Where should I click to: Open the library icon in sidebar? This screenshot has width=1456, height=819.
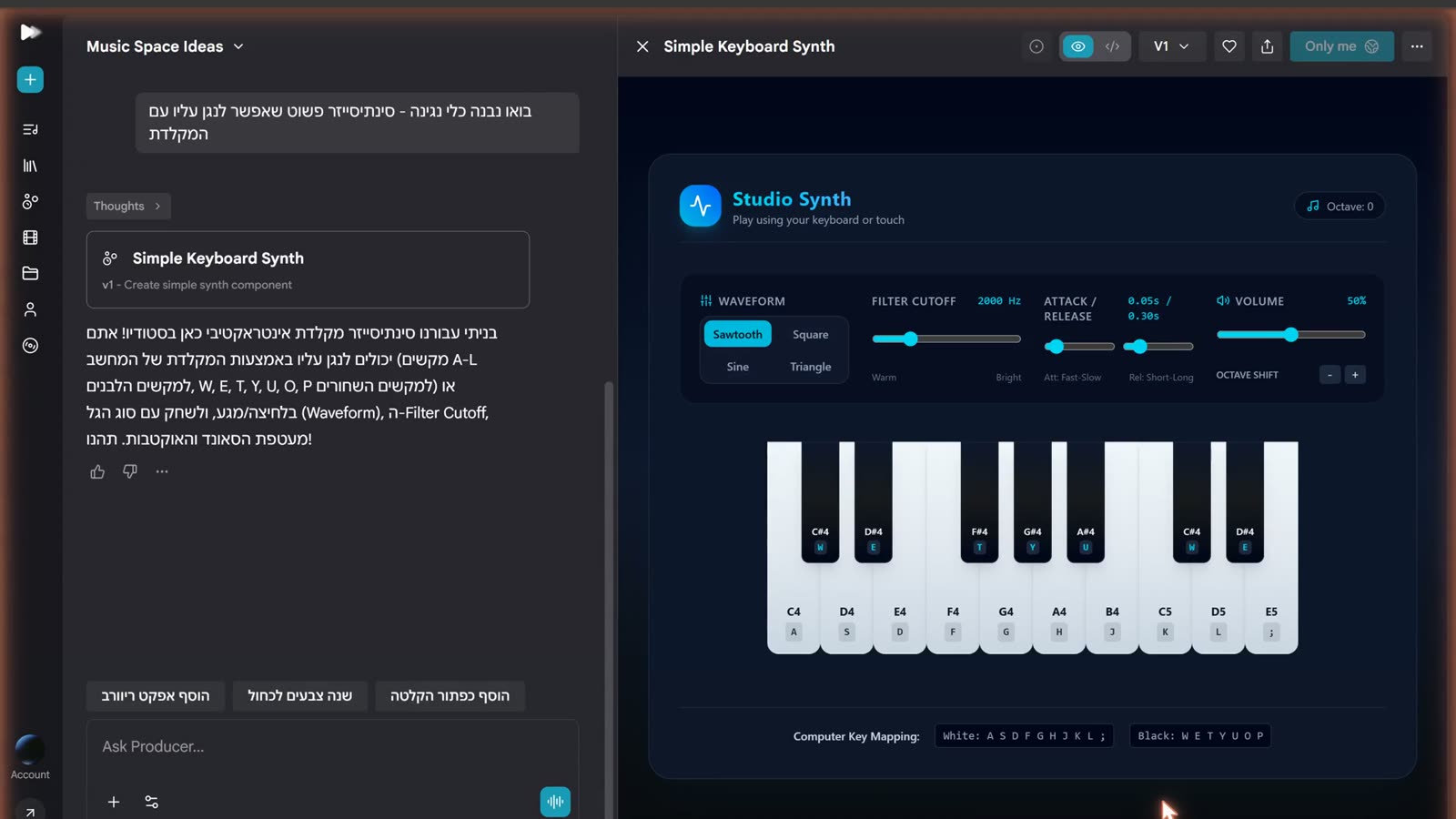[x=30, y=166]
